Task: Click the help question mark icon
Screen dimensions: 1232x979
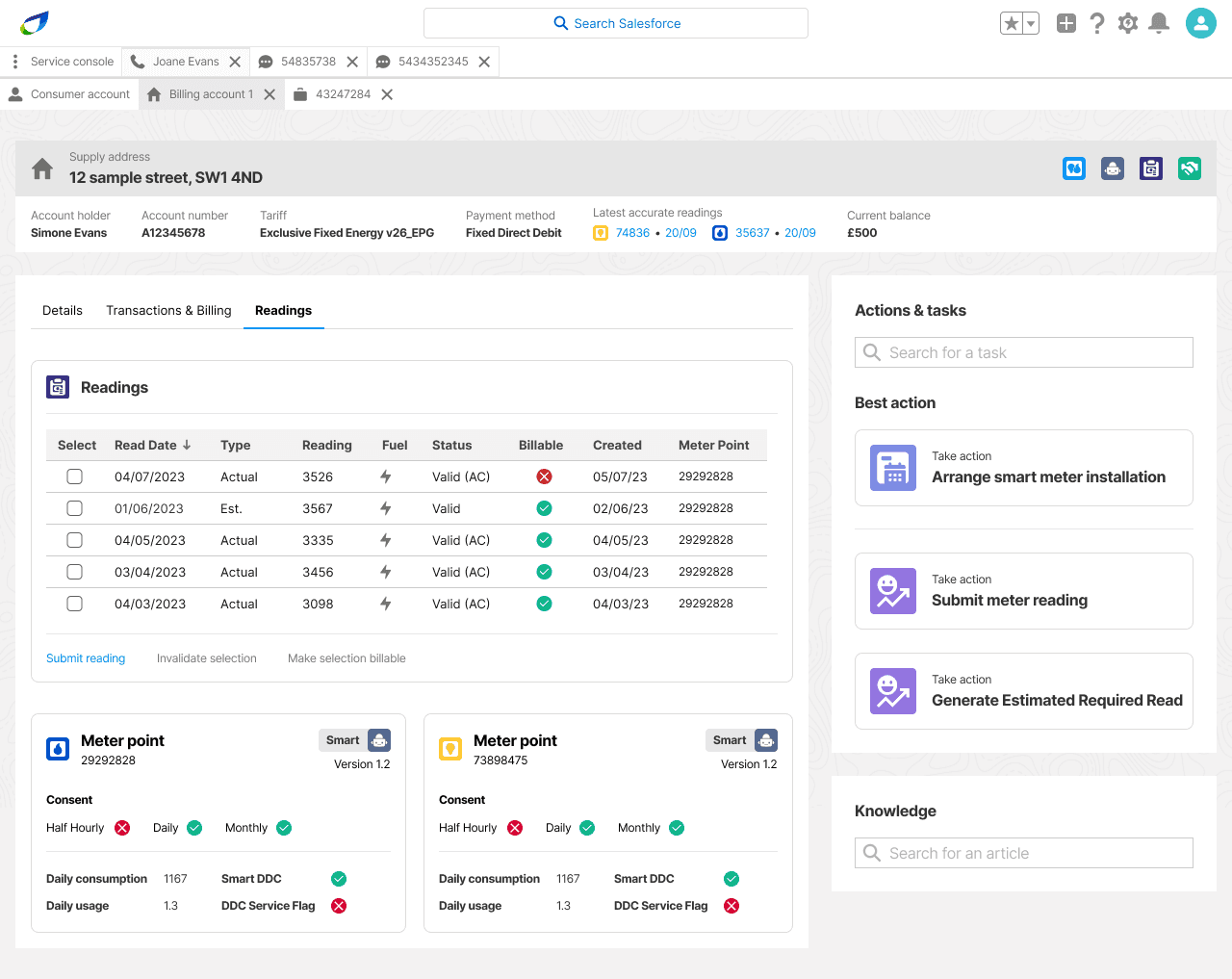Action: tap(1097, 23)
